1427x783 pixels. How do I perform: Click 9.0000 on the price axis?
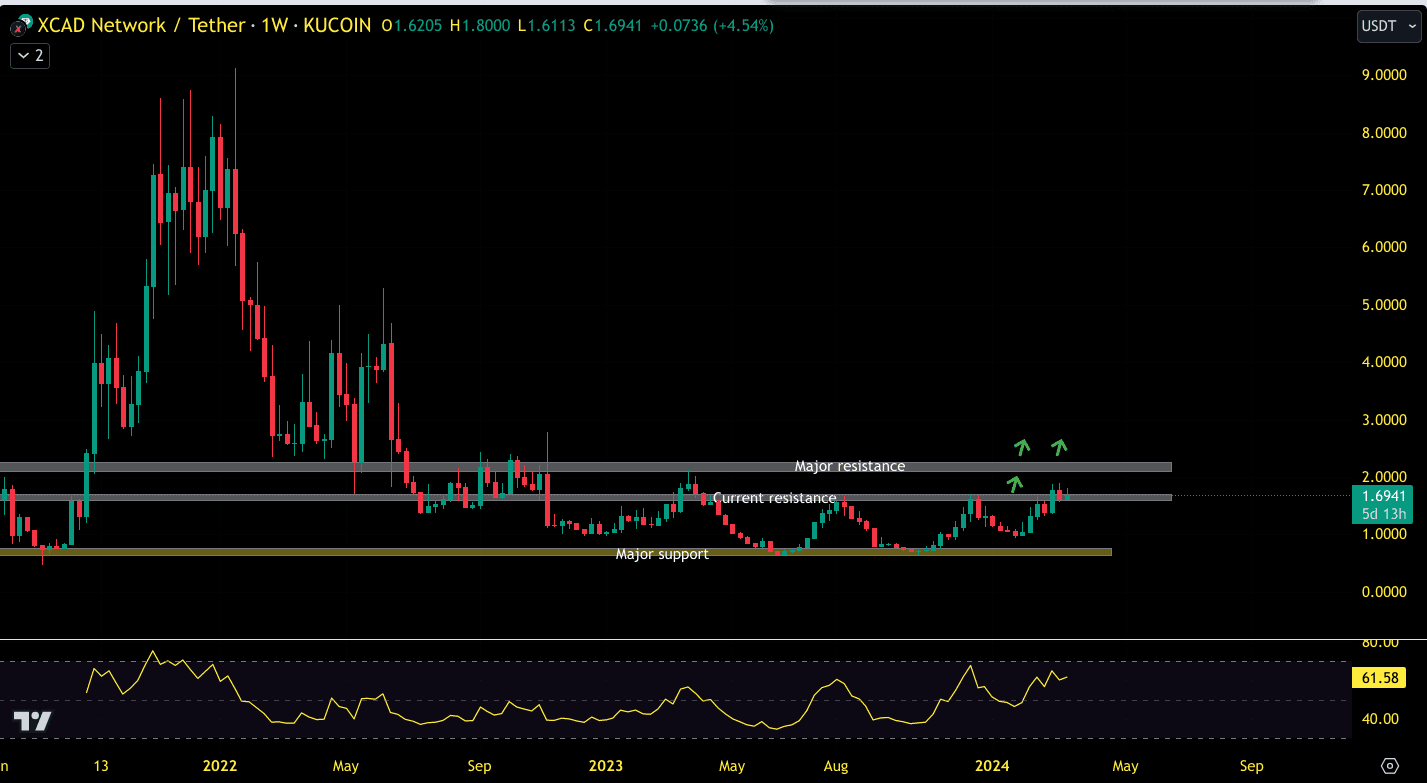[1383, 75]
